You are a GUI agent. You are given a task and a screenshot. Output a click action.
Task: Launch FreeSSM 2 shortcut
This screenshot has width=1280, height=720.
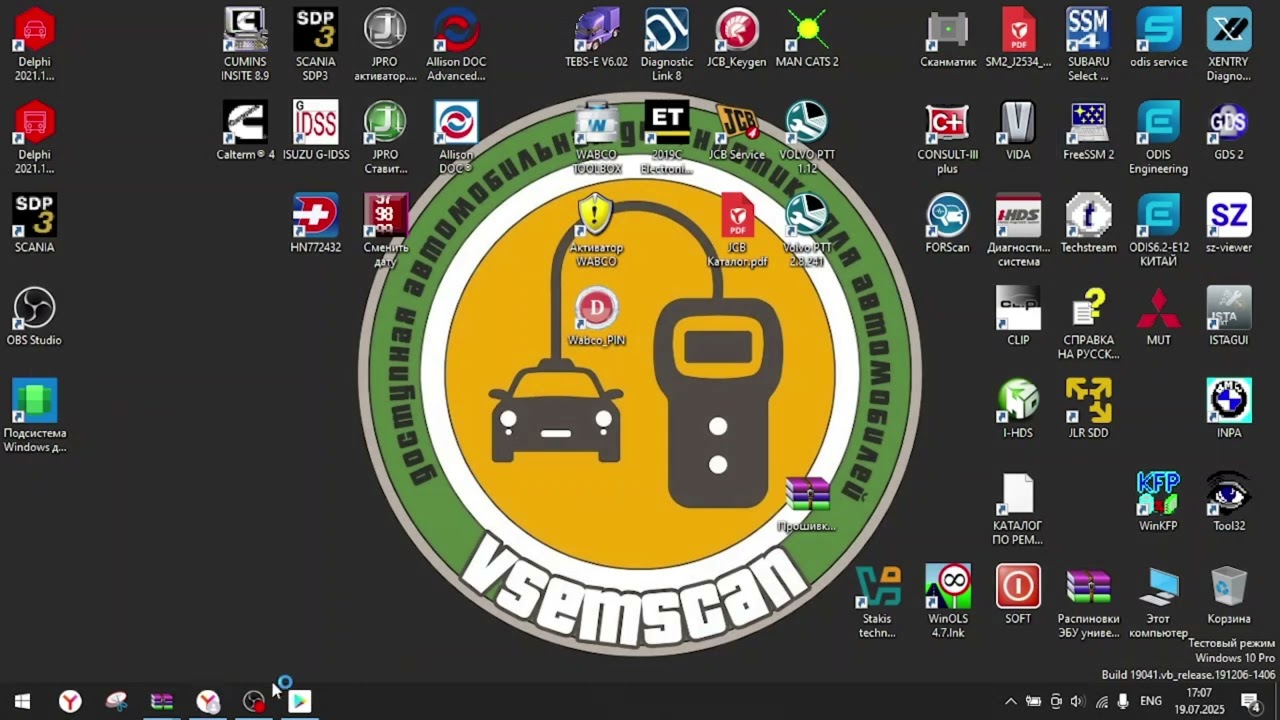pos(1088,131)
